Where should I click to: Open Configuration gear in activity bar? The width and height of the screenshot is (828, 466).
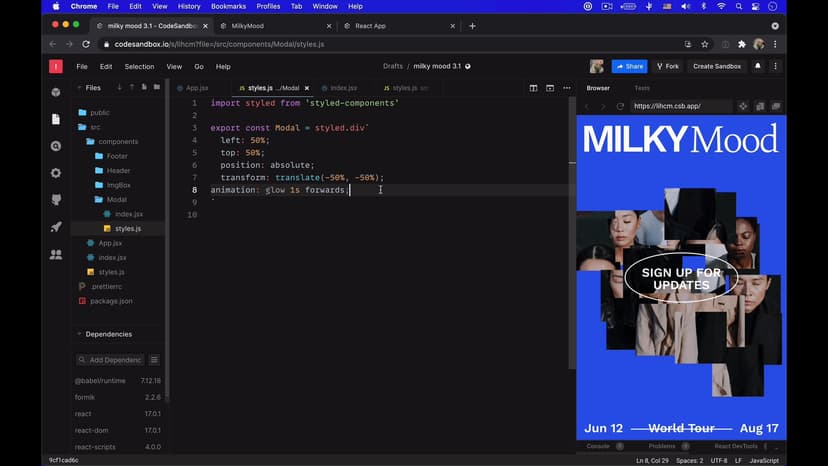point(56,173)
